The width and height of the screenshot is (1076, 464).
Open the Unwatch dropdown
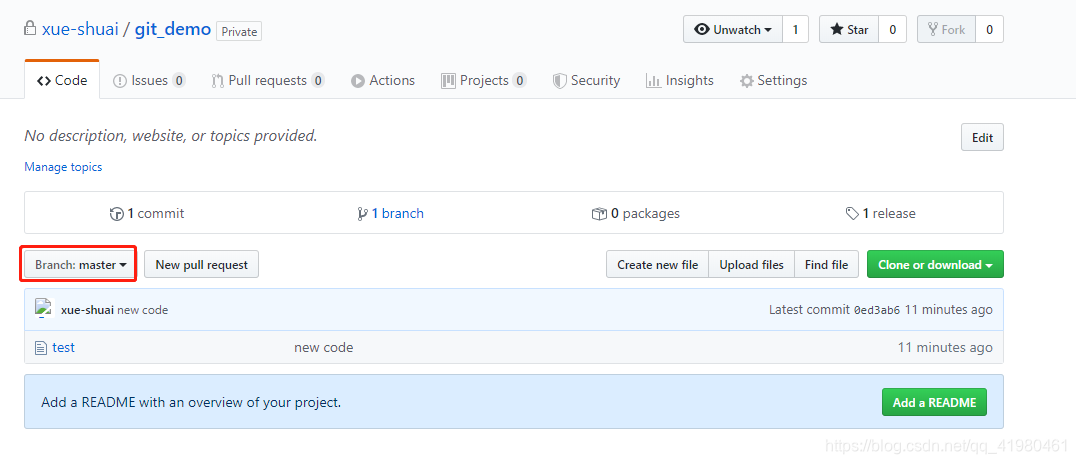pos(733,30)
